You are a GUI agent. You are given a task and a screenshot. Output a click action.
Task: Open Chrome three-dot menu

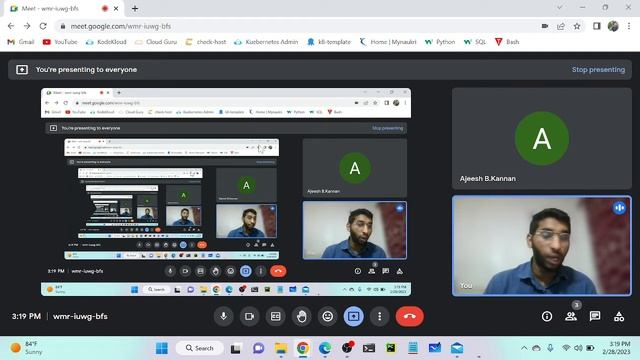(x=629, y=26)
